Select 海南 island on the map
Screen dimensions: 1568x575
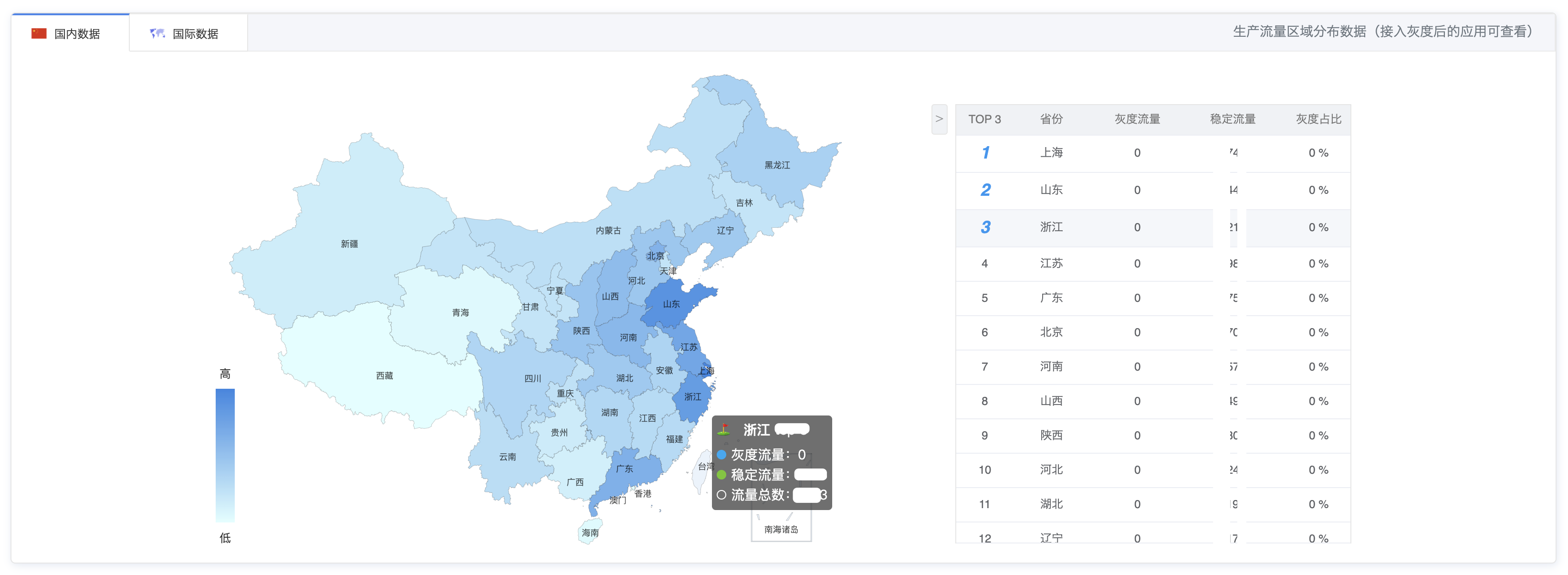click(x=590, y=533)
